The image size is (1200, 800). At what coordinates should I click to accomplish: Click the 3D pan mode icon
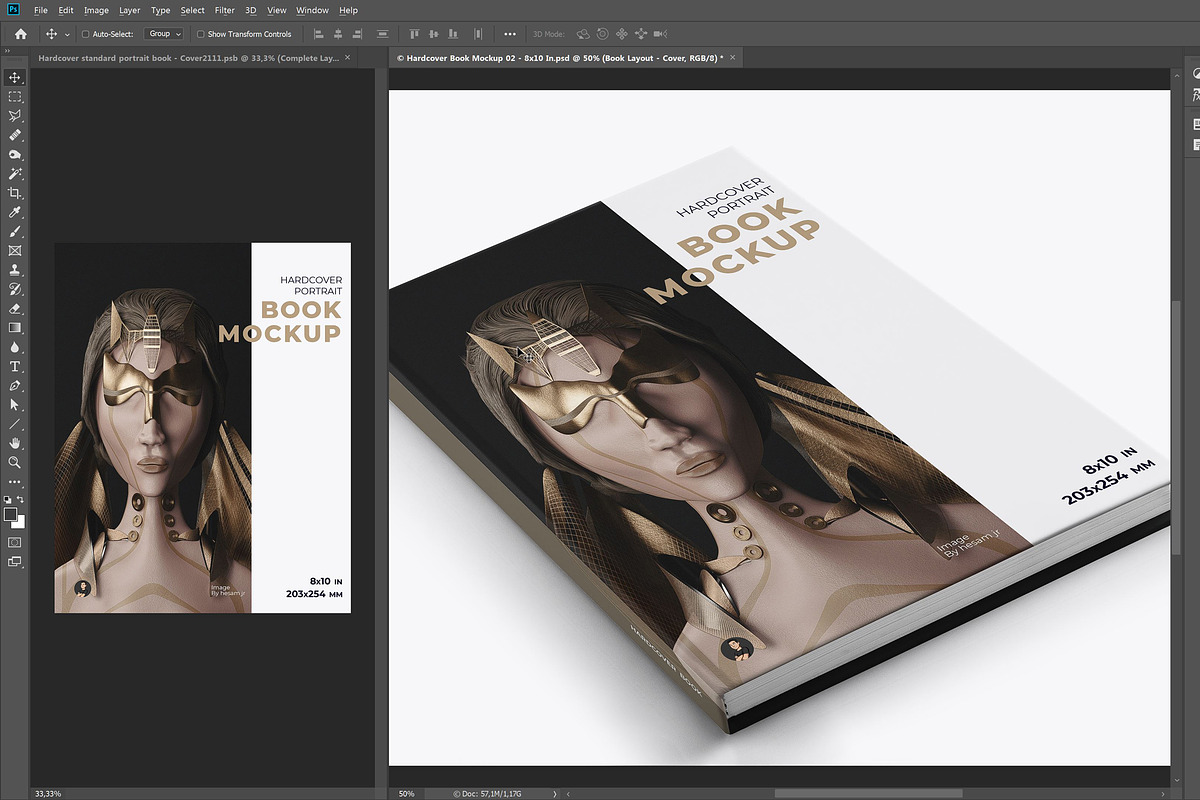click(622, 34)
